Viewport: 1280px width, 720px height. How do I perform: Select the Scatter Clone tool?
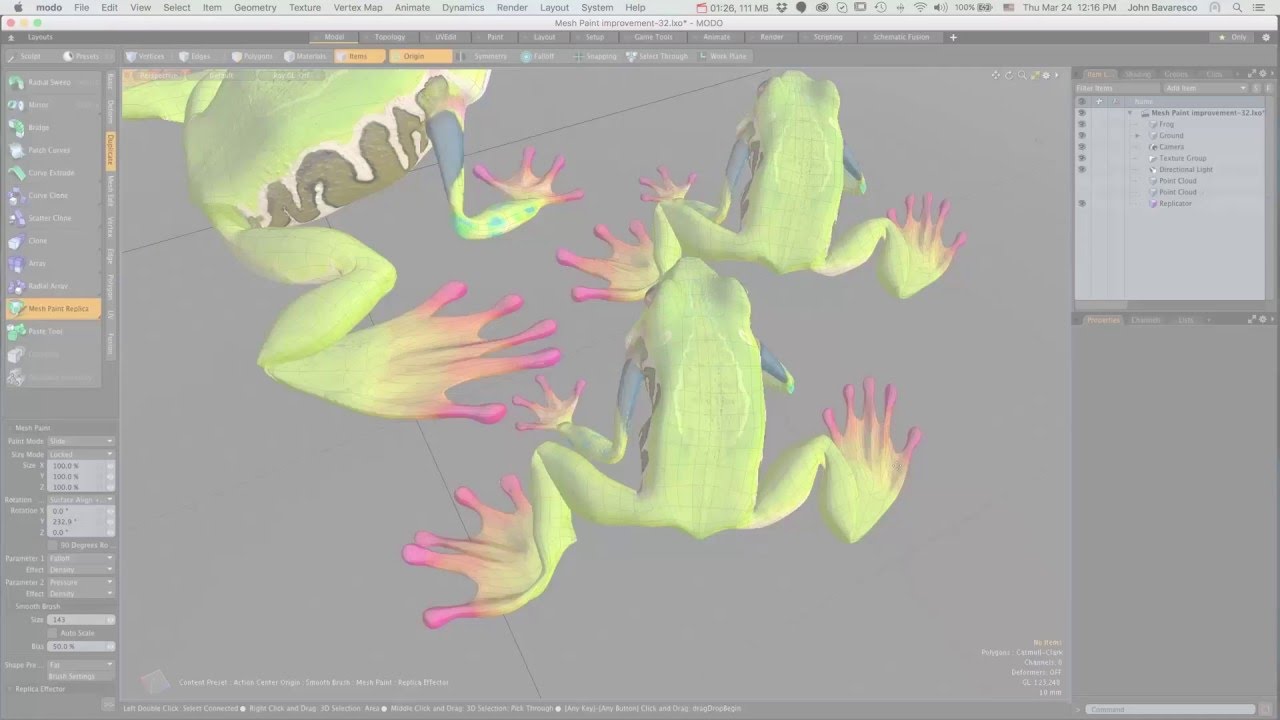(52, 218)
